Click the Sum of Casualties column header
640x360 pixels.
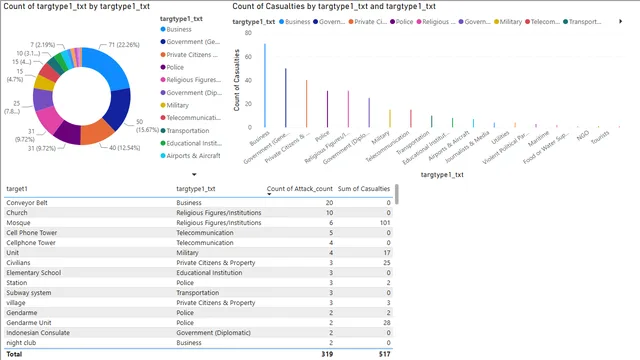coord(364,189)
